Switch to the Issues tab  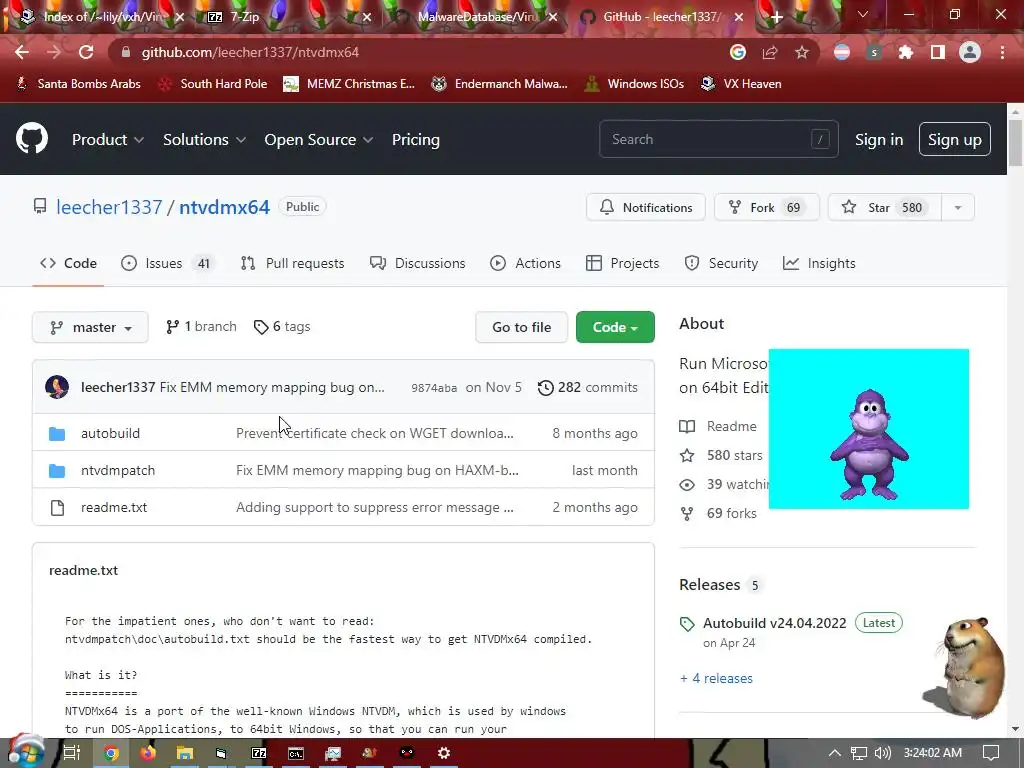[x=167, y=263]
